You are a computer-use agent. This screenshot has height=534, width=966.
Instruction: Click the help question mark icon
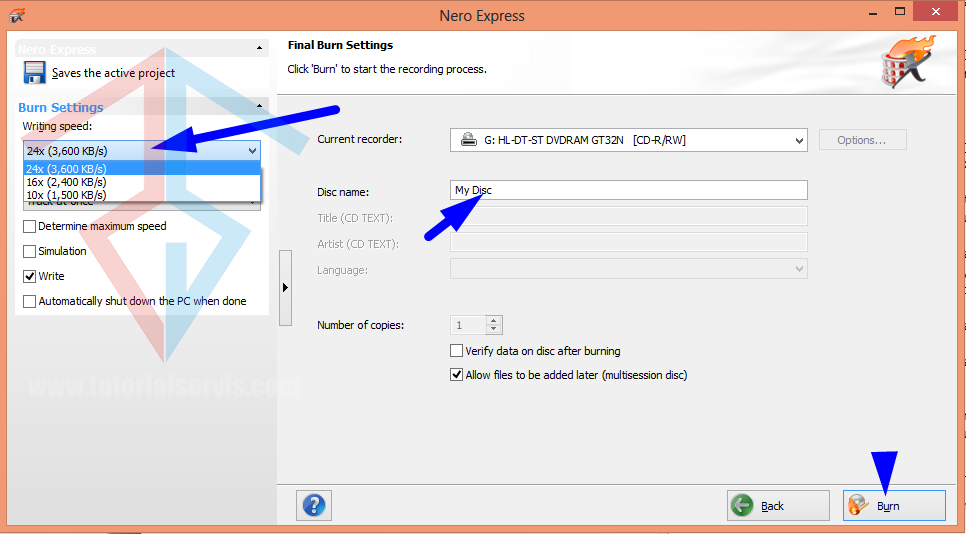314,506
